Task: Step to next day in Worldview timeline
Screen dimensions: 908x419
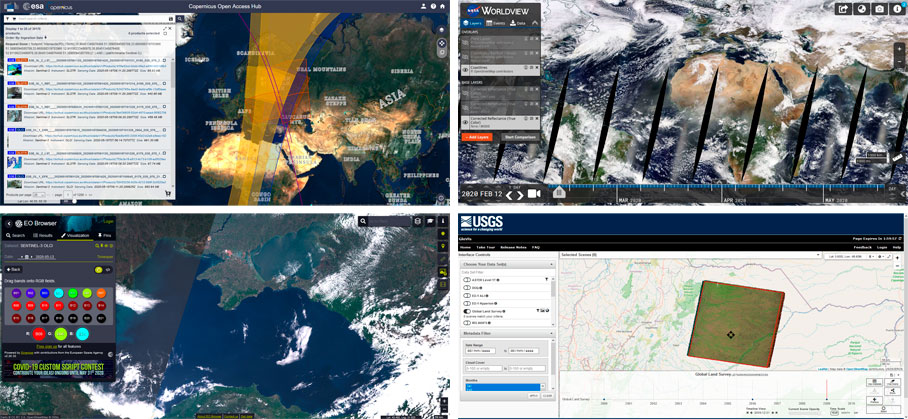Action: [x=520, y=195]
